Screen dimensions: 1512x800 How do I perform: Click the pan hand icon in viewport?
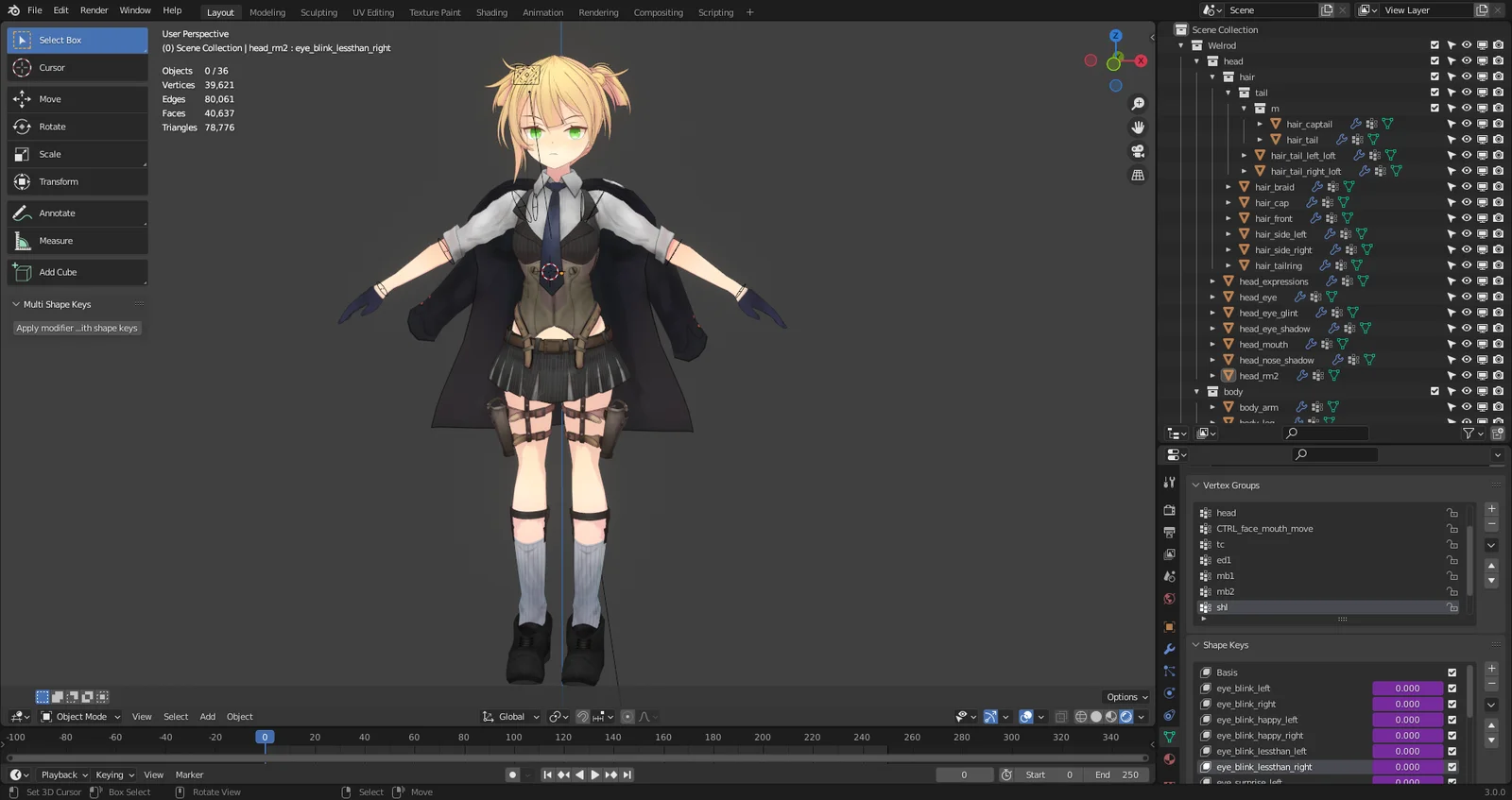tap(1138, 128)
